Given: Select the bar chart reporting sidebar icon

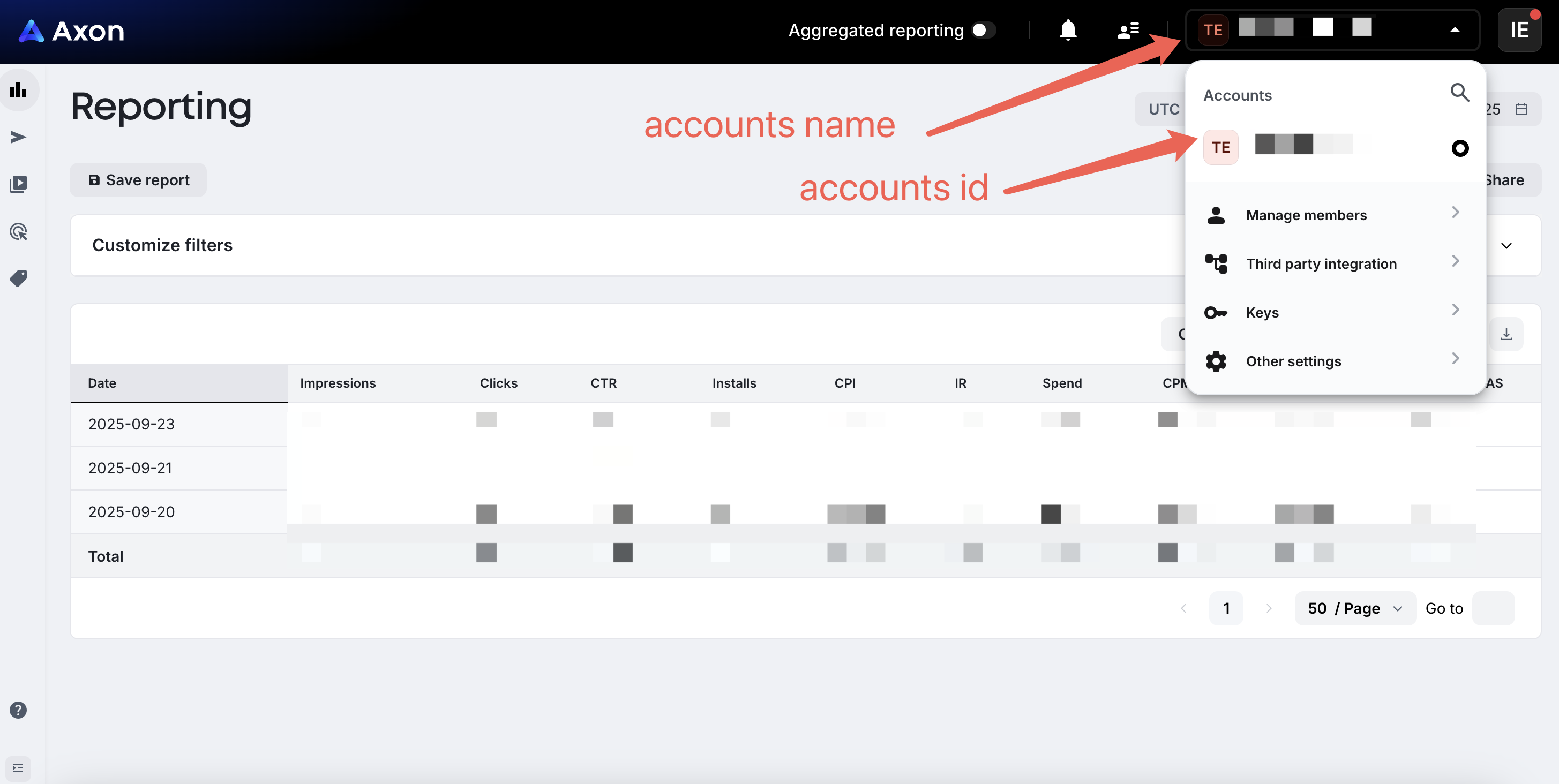Looking at the screenshot, I should 19,91.
